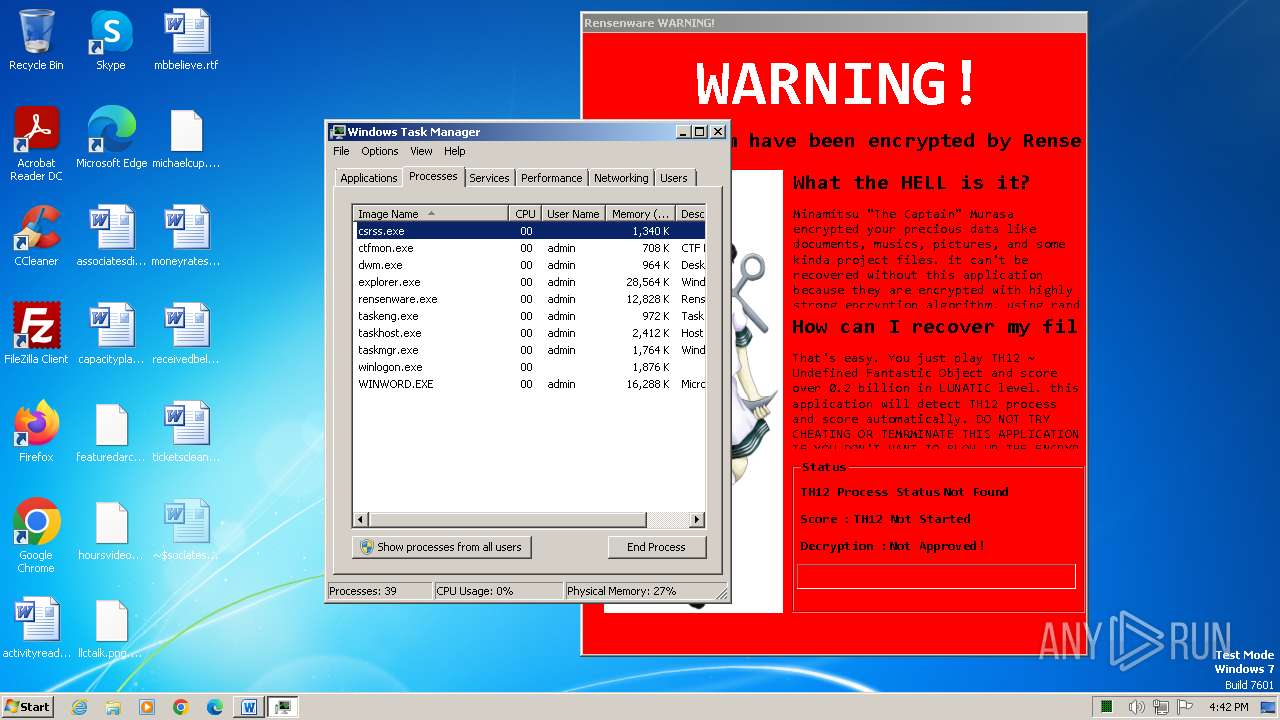Sort processes by Memory column header
This screenshot has width=1280, height=720.
click(640, 213)
